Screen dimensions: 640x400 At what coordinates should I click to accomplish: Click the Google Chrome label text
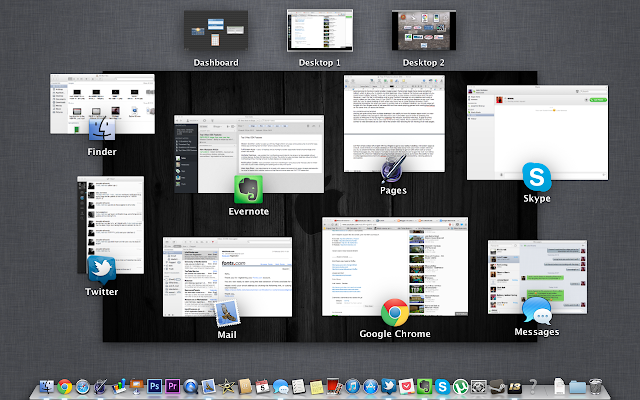pyautogui.click(x=395, y=334)
